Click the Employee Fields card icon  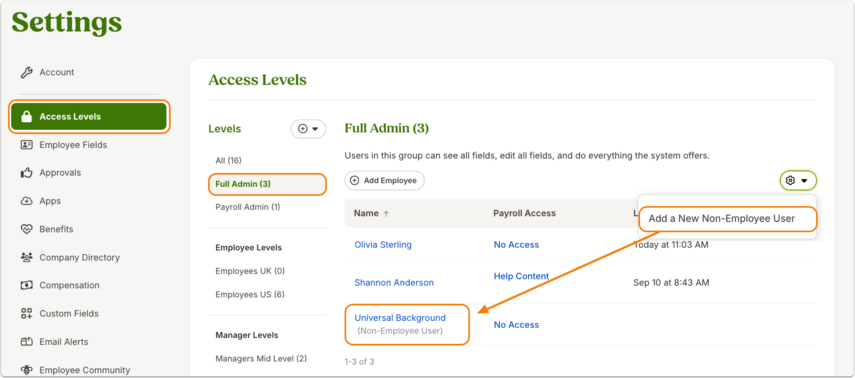click(x=26, y=145)
